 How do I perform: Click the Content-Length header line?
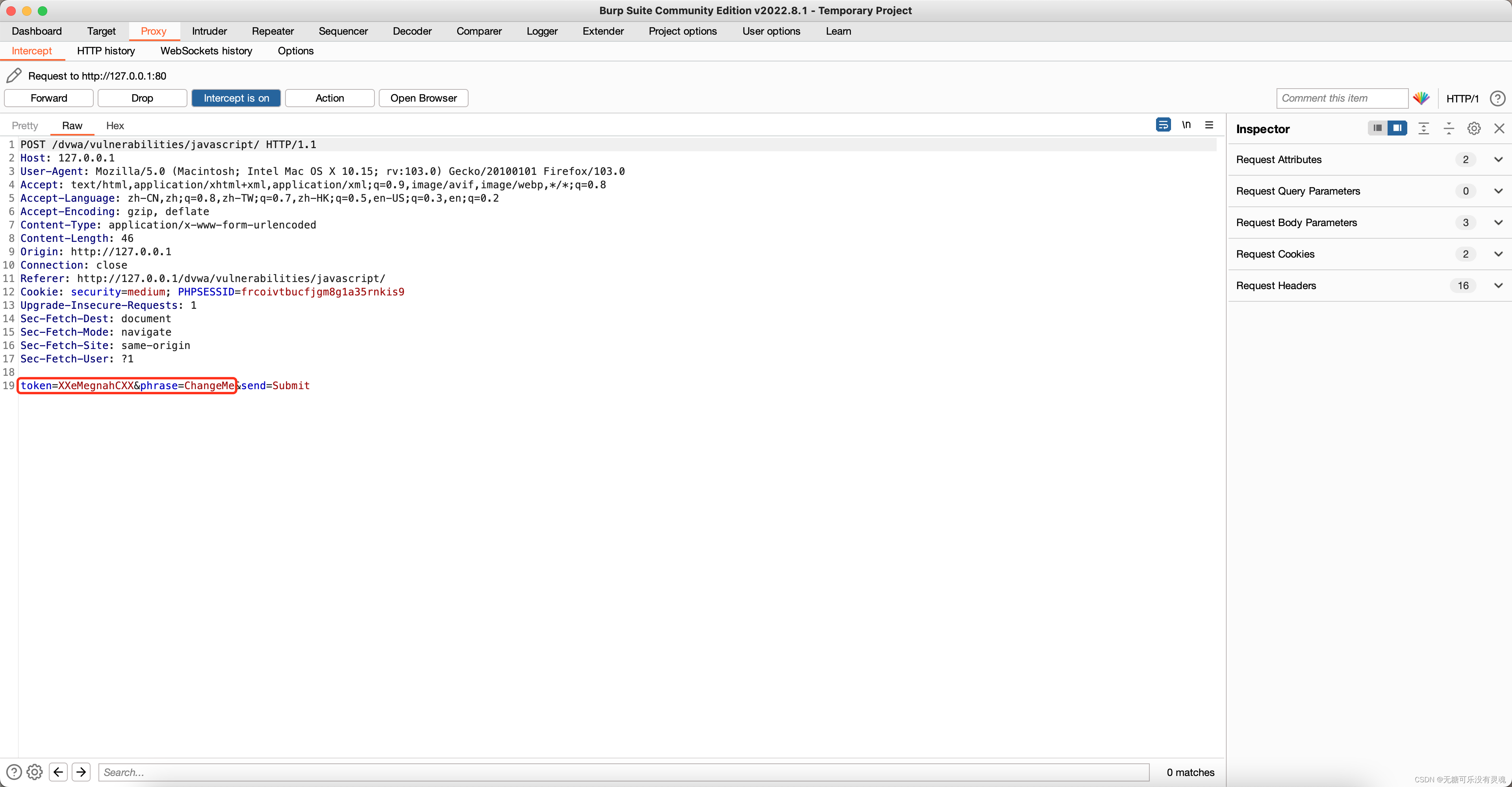pos(77,238)
